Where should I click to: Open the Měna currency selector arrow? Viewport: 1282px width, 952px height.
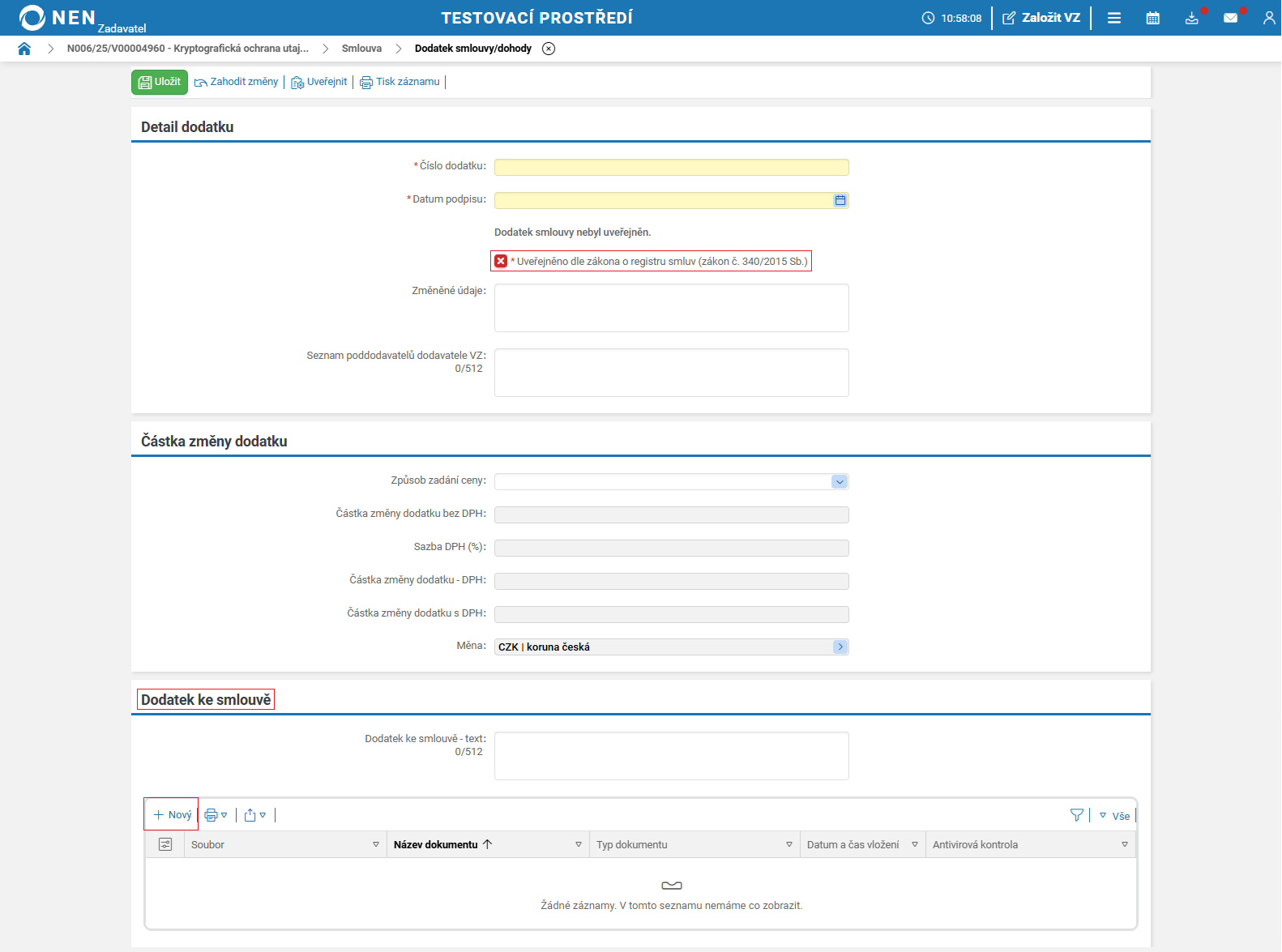click(x=840, y=647)
